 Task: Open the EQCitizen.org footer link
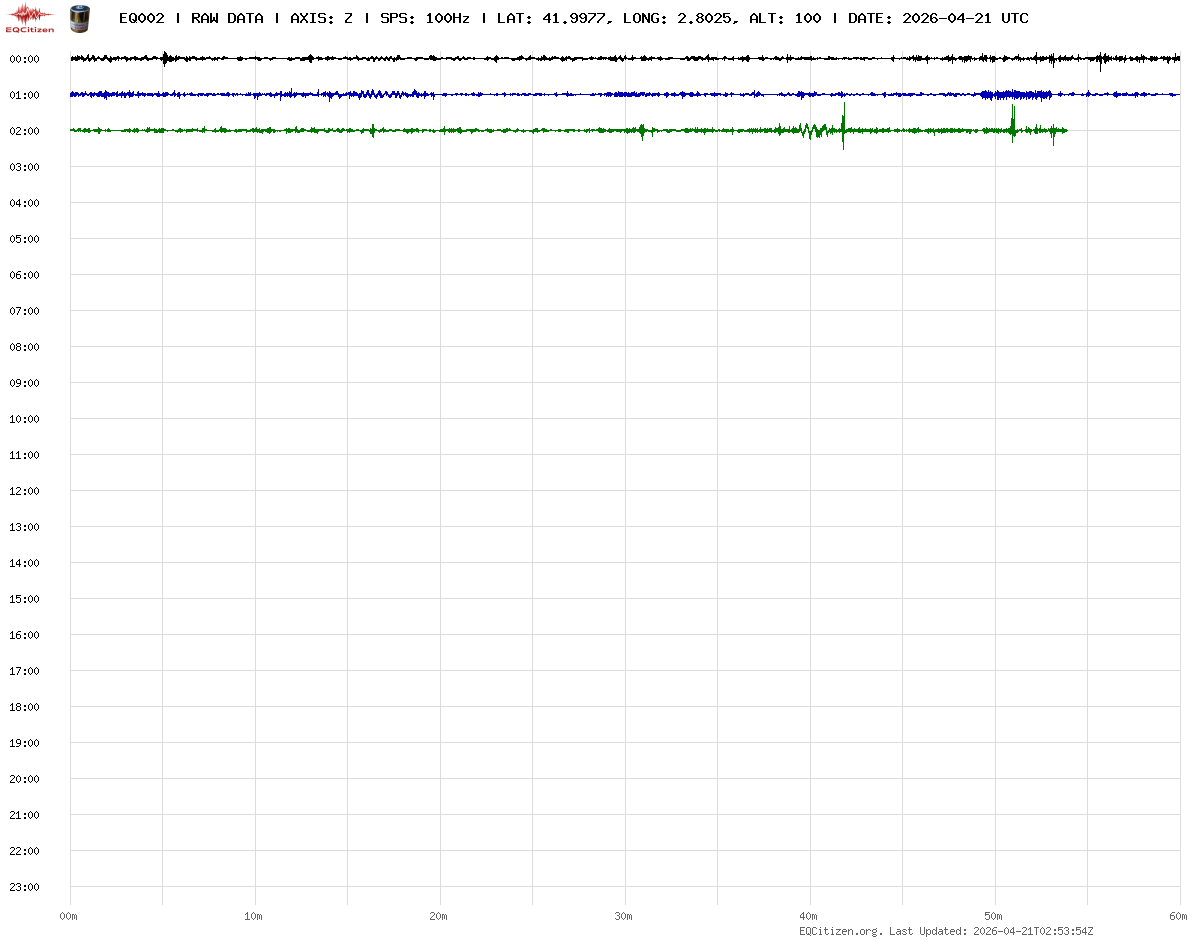pos(840,931)
